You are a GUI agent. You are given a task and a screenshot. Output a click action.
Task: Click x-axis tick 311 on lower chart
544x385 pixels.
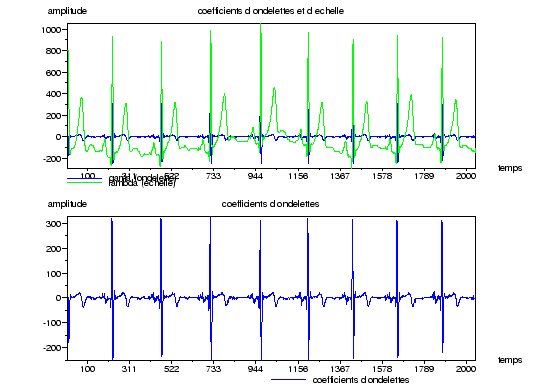(x=129, y=369)
